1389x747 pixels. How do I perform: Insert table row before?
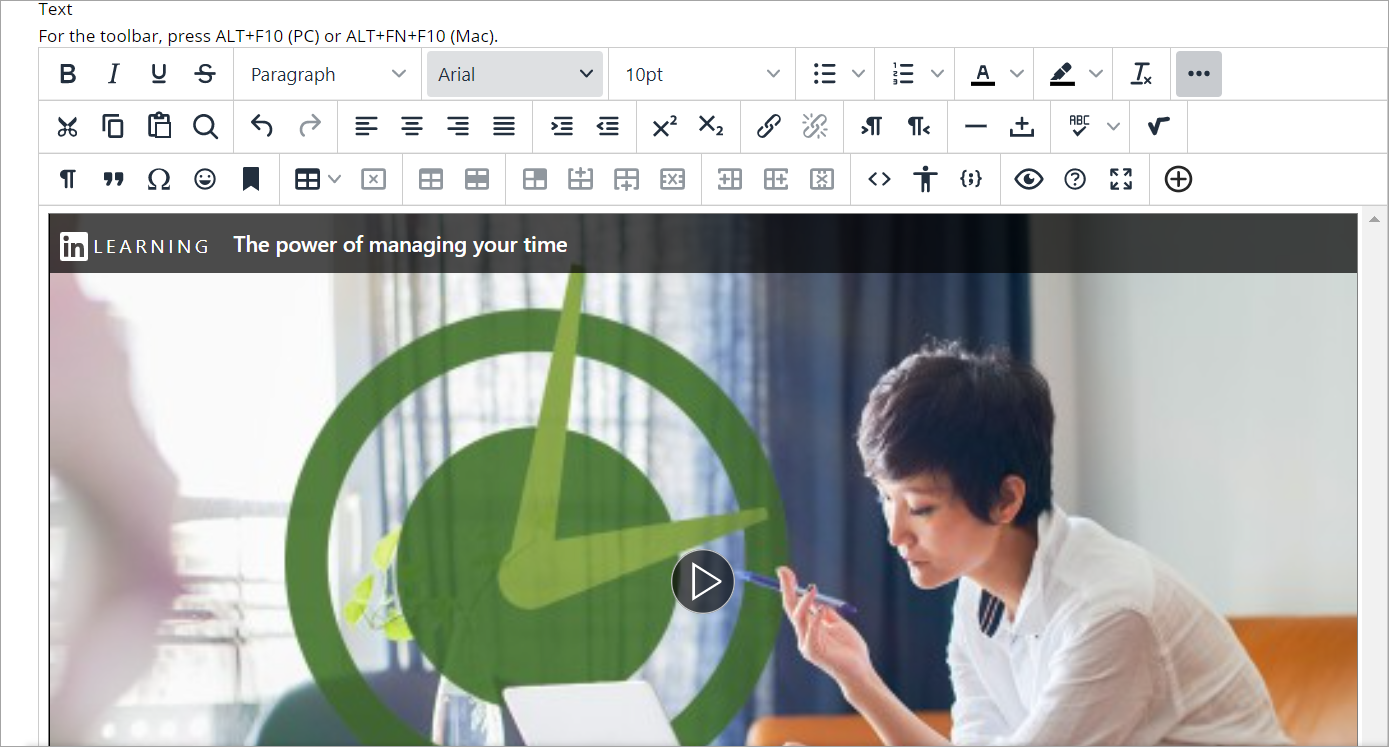pyautogui.click(x=580, y=179)
